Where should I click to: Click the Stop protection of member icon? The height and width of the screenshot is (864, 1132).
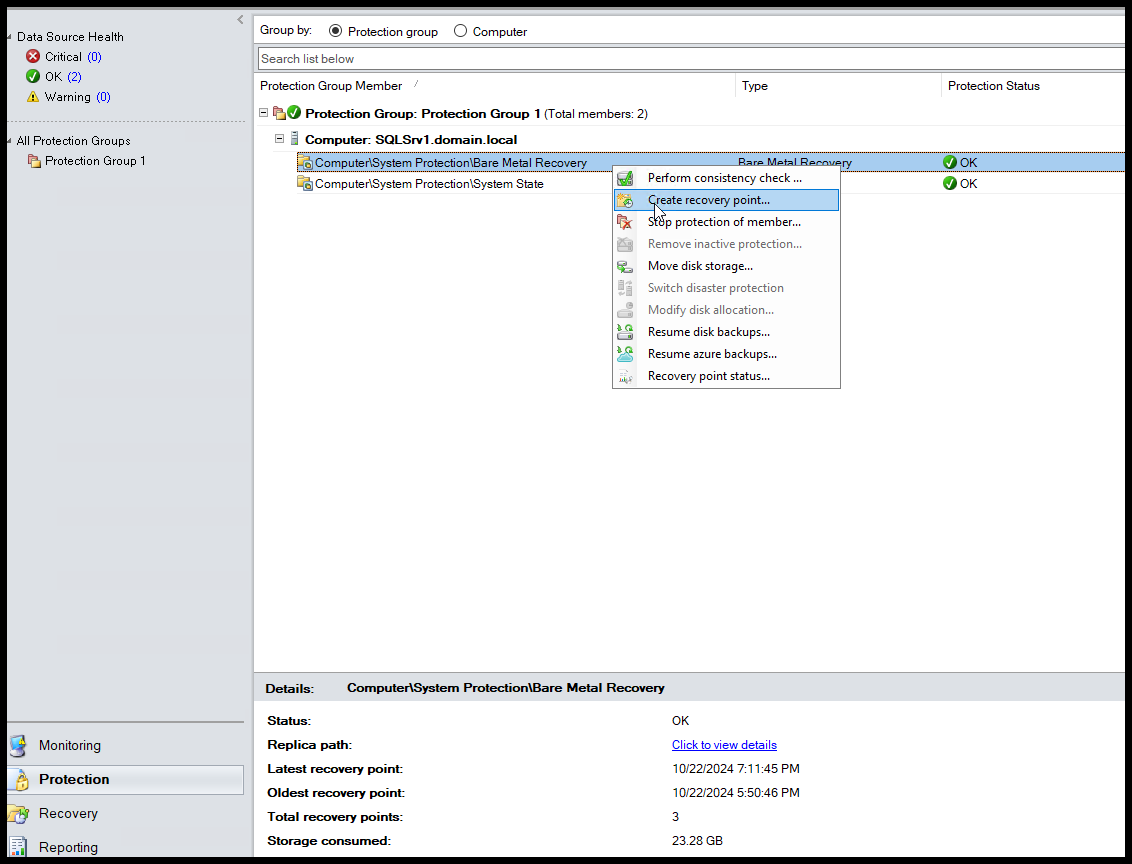[625, 222]
